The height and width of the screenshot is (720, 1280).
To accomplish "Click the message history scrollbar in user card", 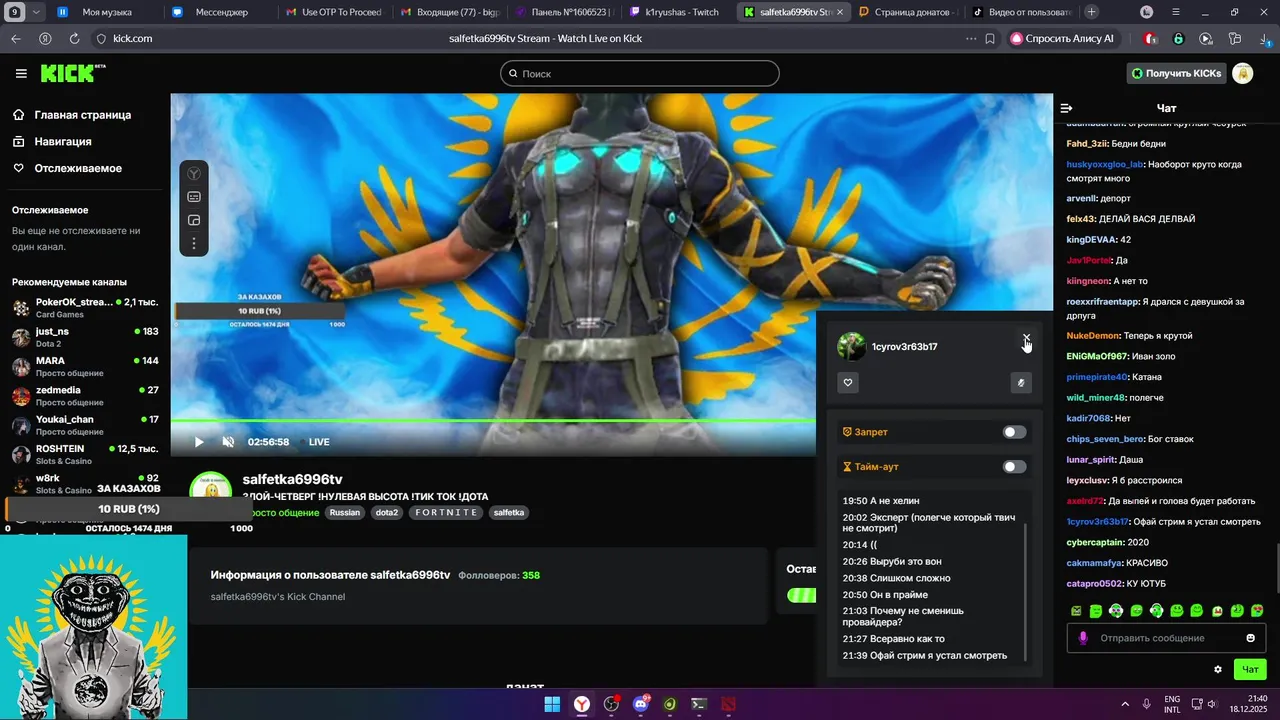I will coord(1027,590).
